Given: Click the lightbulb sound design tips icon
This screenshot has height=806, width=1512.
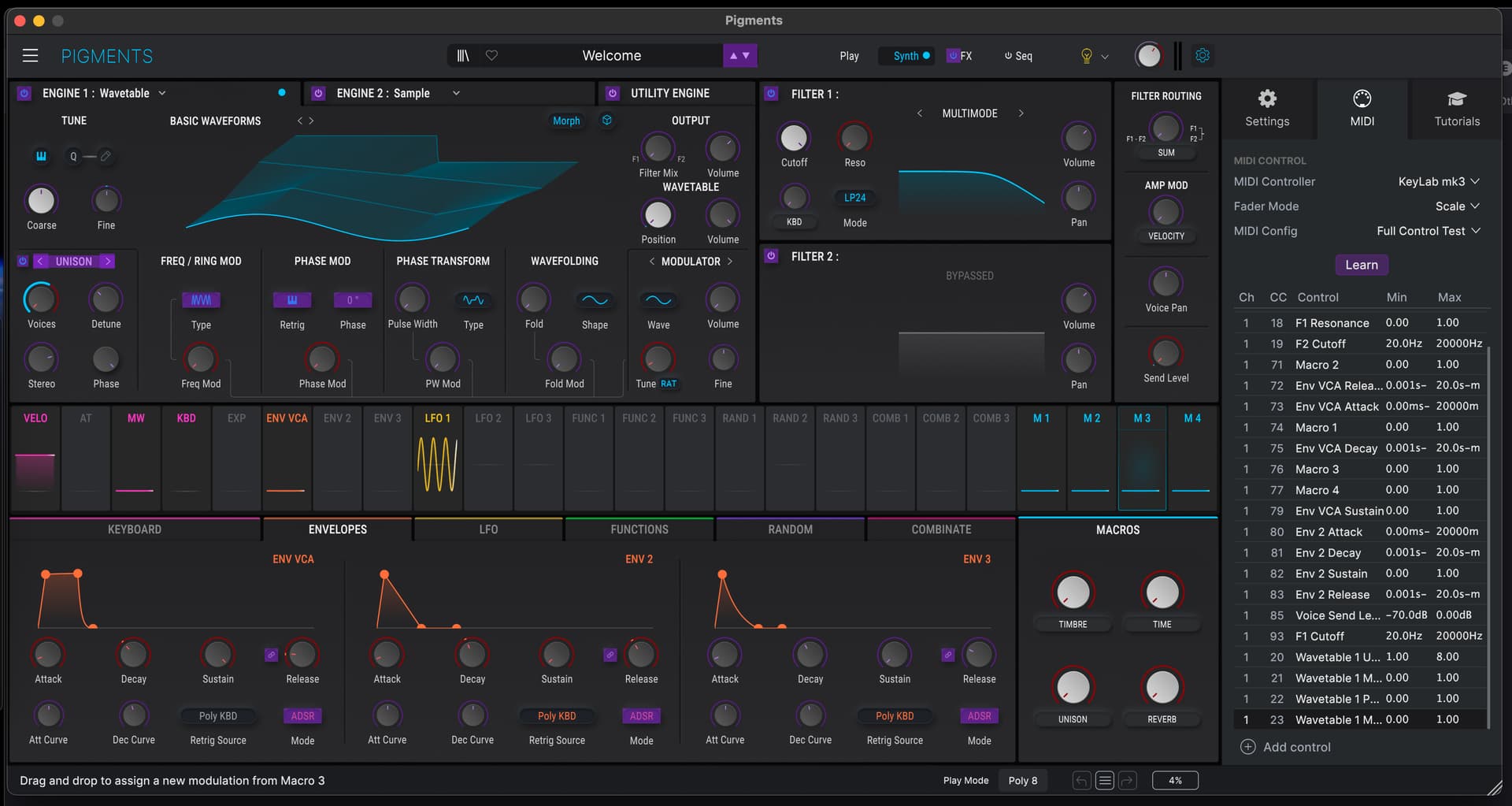Looking at the screenshot, I should coord(1087,55).
